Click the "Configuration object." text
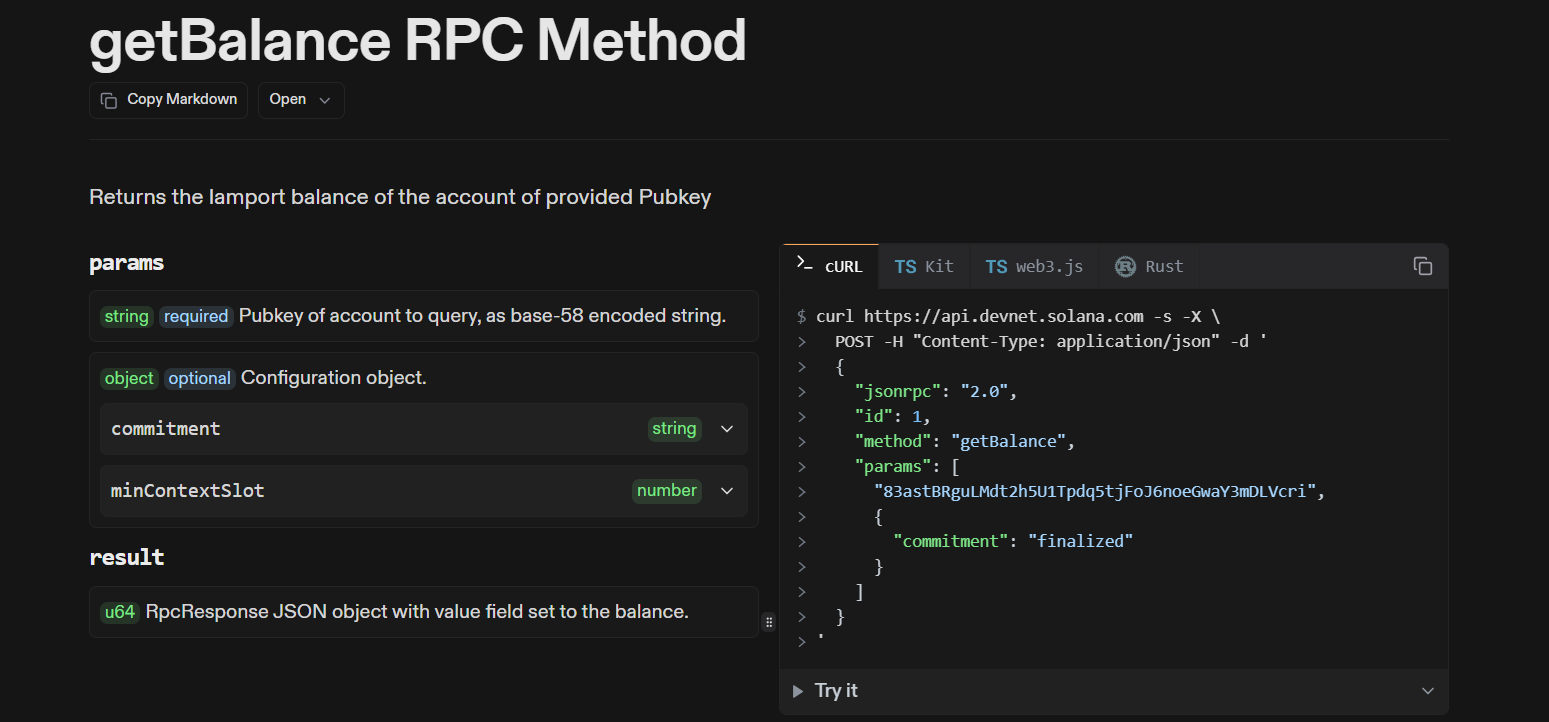The image size is (1549, 722). click(334, 378)
